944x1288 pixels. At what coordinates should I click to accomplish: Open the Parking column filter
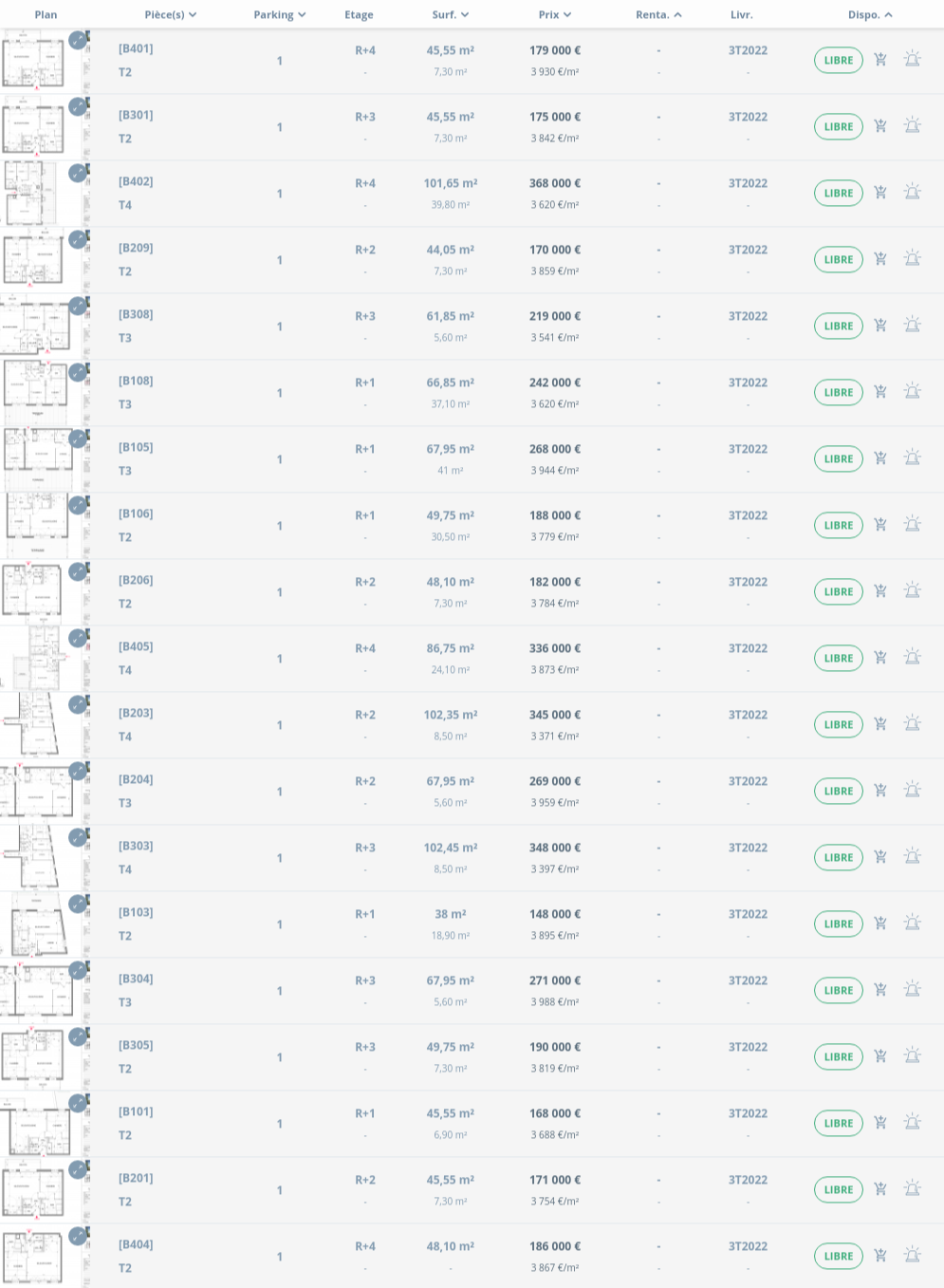279,15
